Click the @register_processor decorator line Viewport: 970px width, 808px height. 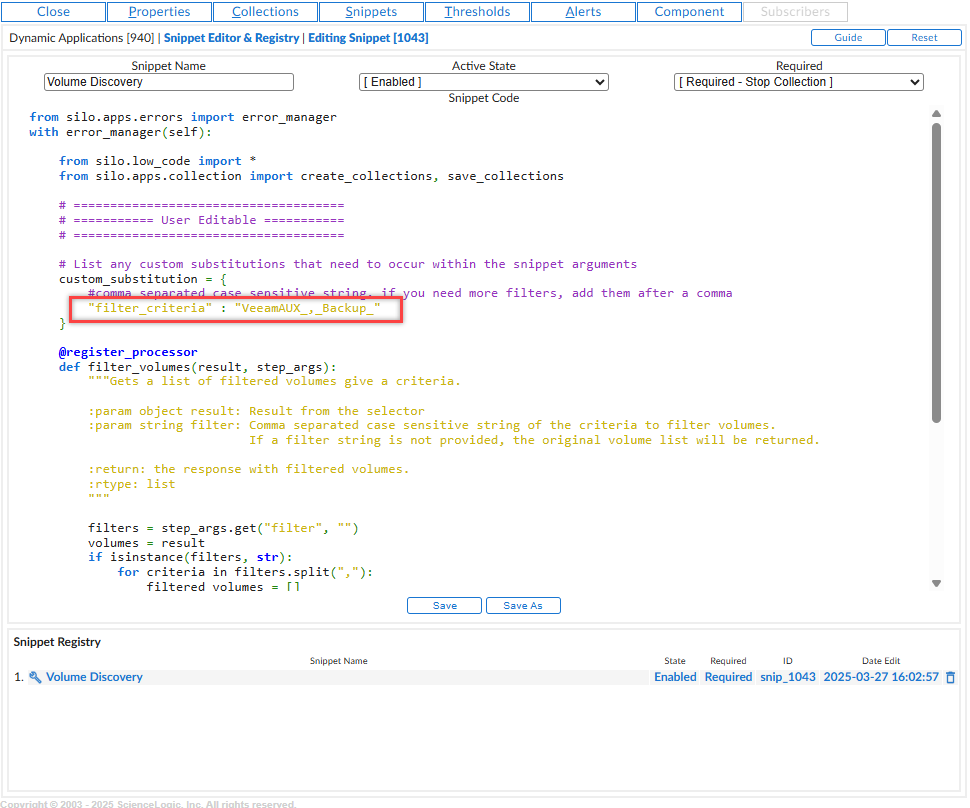(128, 352)
